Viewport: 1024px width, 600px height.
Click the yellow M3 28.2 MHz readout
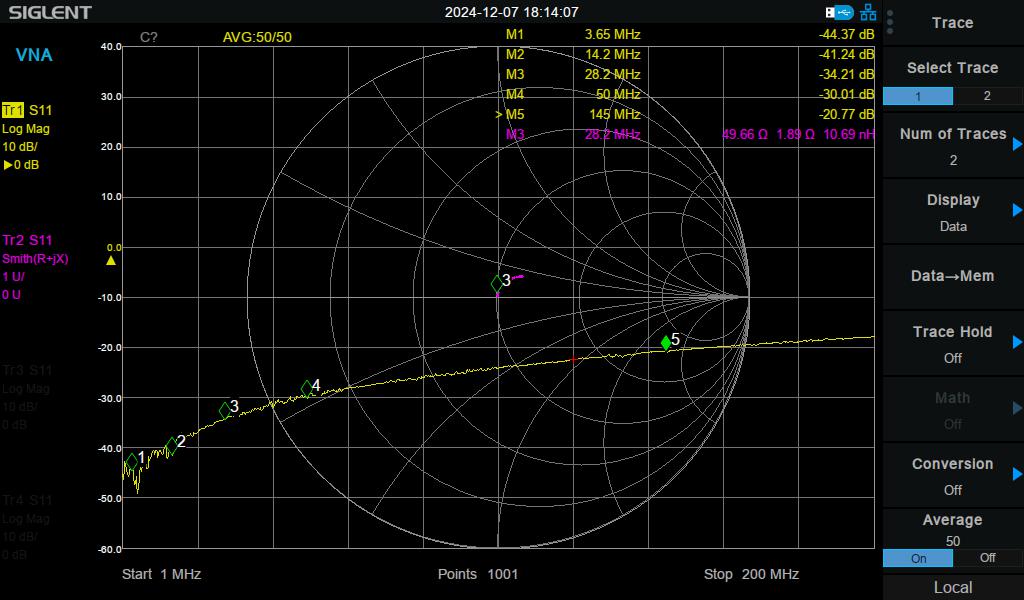point(690,74)
